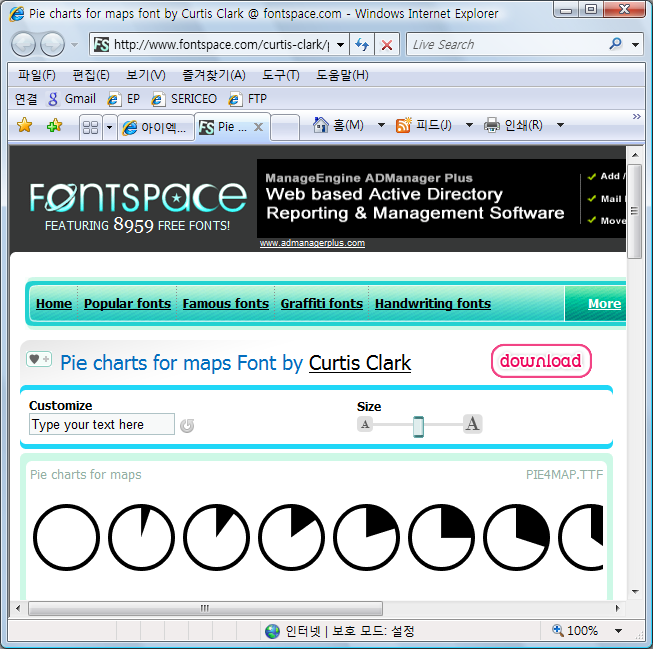Open the SERICEO favorite link
653x649 pixels.
(184, 99)
